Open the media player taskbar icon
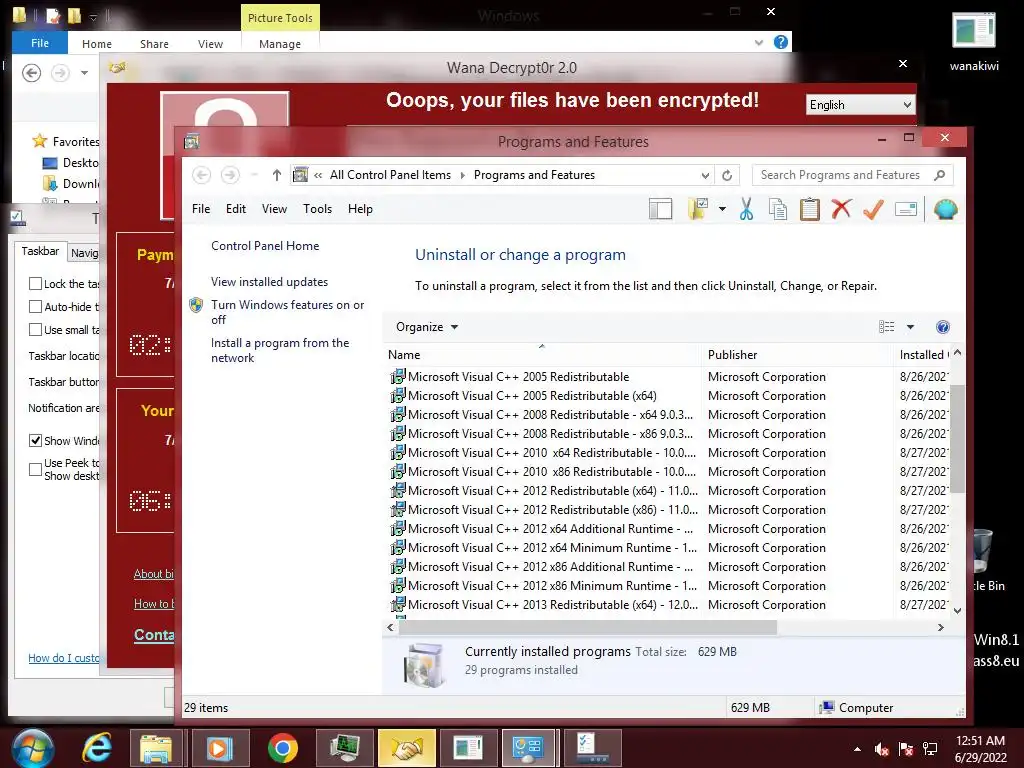The image size is (1024, 768). pos(219,748)
